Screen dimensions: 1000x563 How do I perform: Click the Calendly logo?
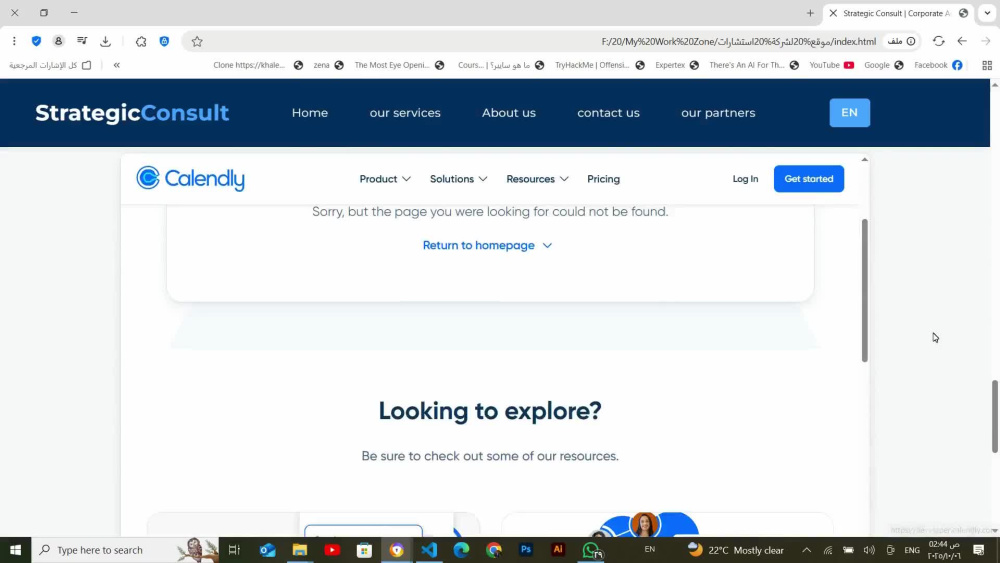point(190,179)
